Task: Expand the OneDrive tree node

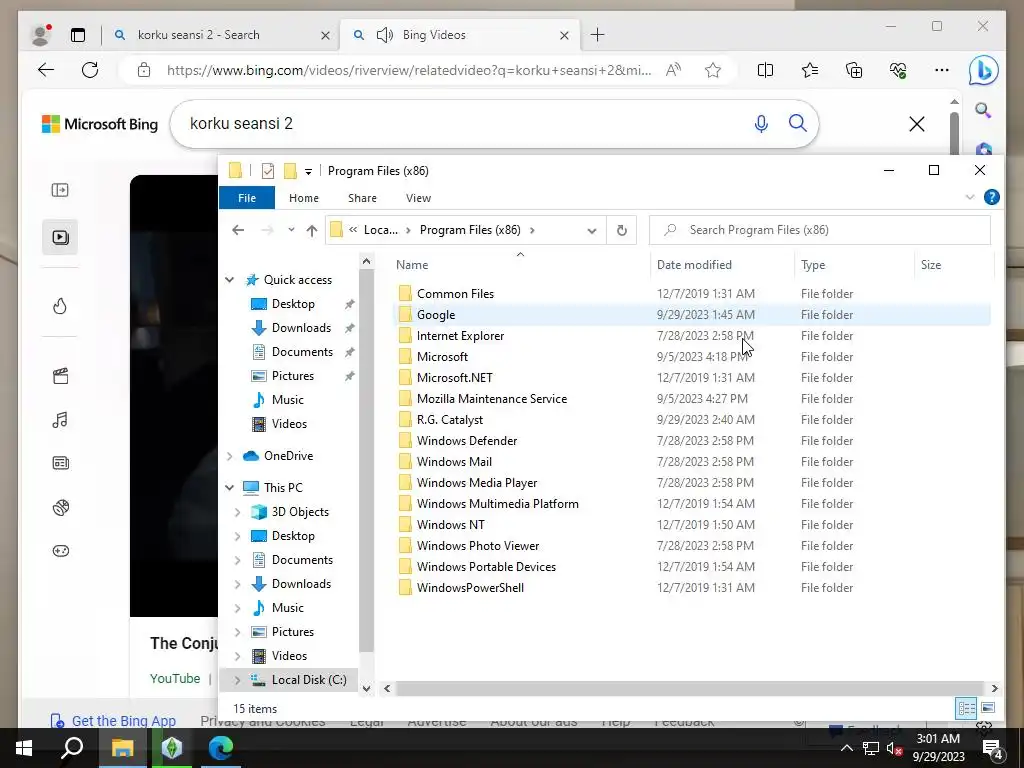Action: [x=229, y=456]
